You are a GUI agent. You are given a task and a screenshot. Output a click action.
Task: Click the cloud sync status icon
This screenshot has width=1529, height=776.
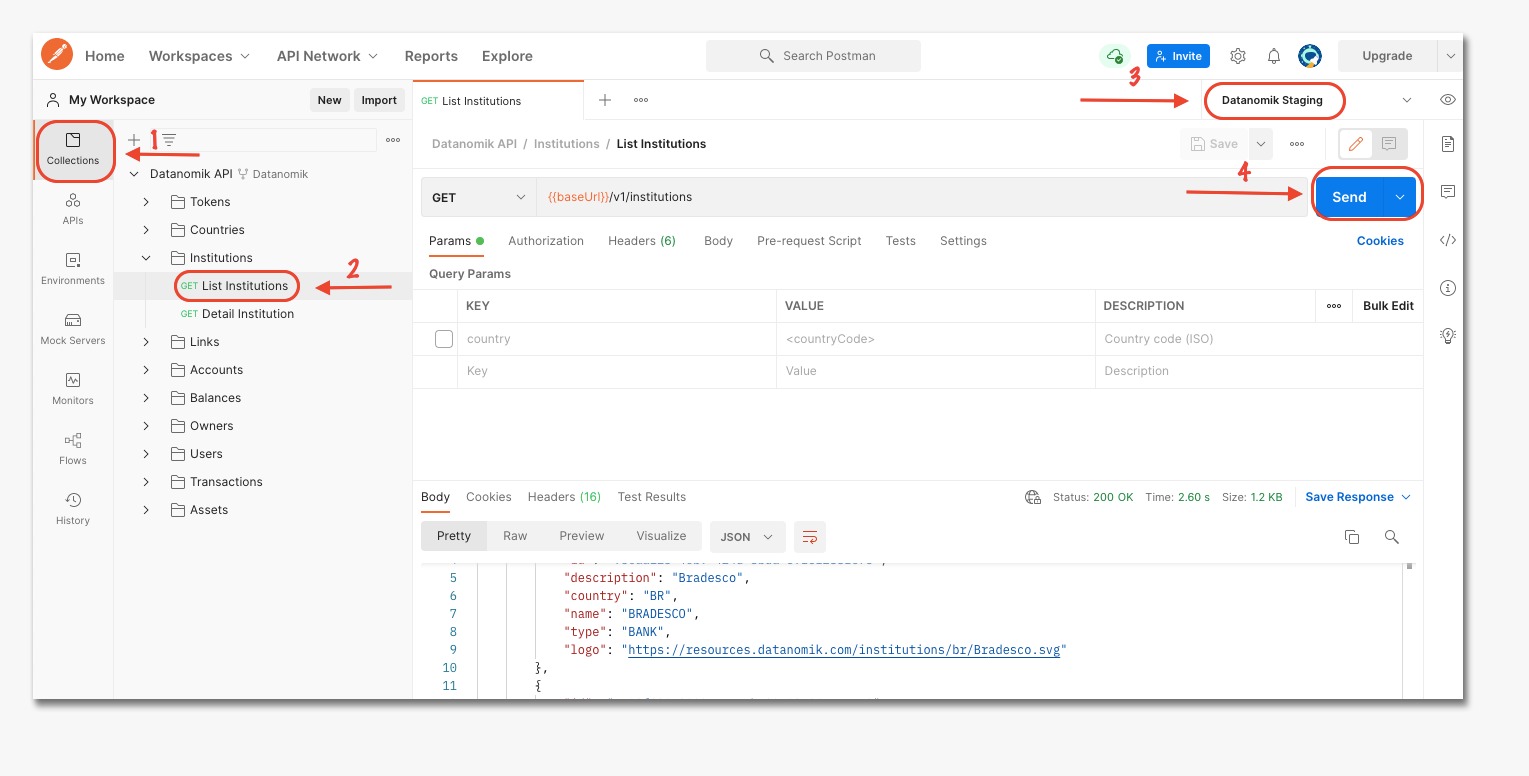tap(1114, 56)
